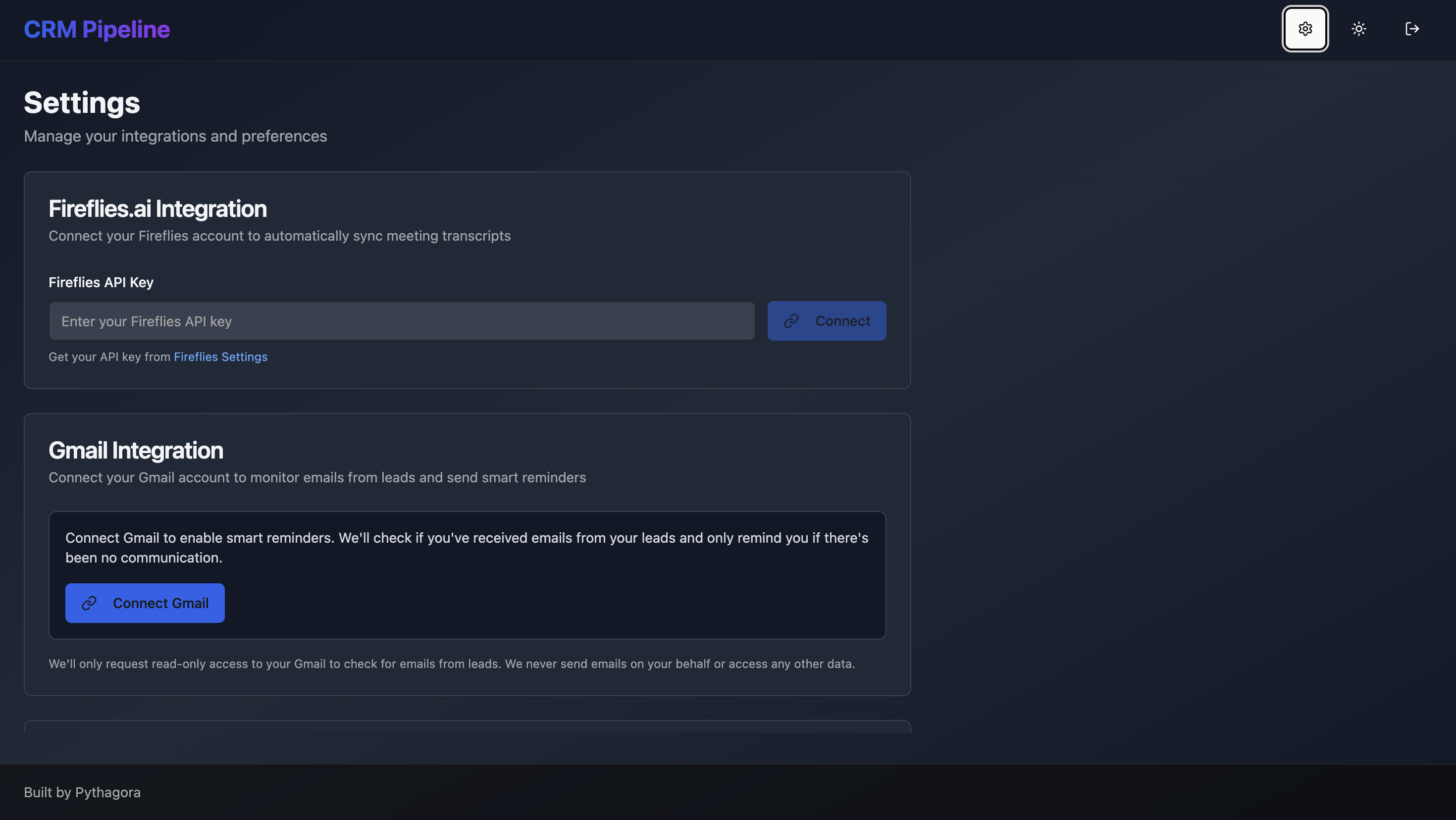Click the chain icon on Connect Gmail button
Screen dimensions: 1456x820
pyautogui.click(x=89, y=603)
